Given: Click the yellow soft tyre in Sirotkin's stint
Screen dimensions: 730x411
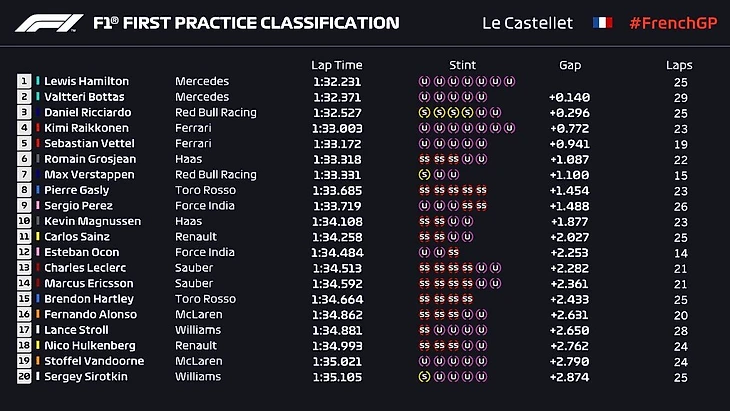Looking at the screenshot, I should tap(424, 377).
